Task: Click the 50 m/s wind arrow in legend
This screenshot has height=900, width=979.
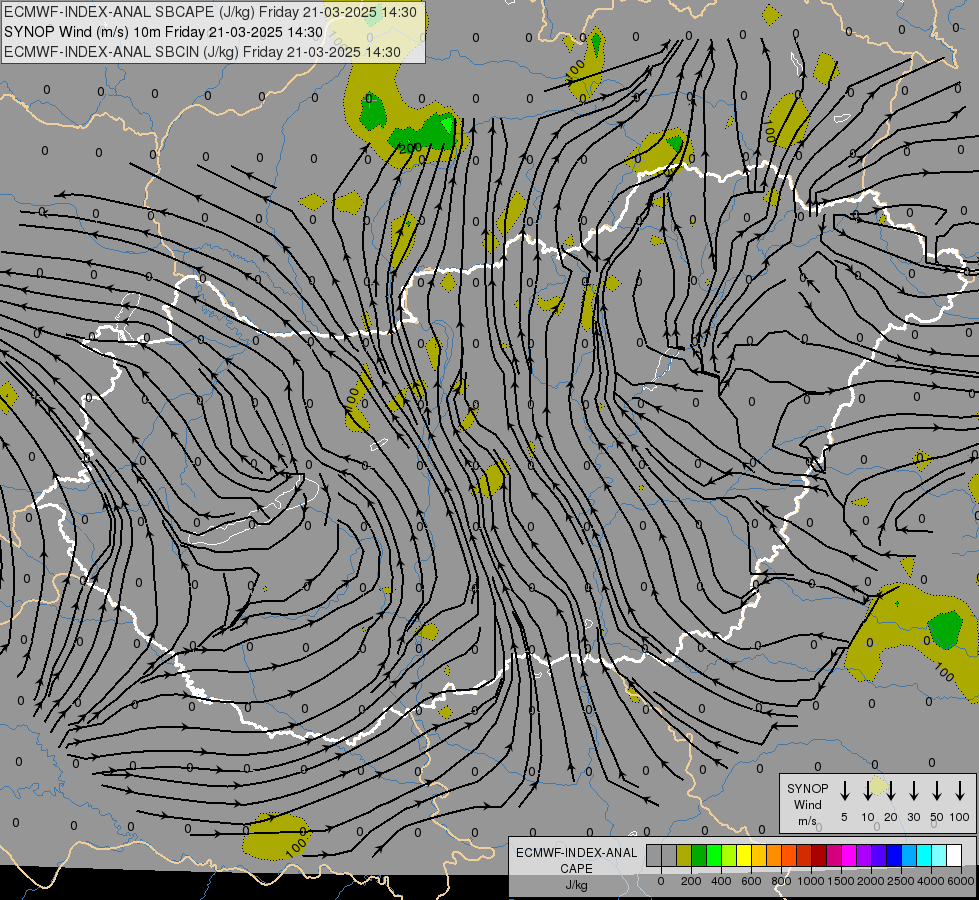Action: tap(937, 791)
